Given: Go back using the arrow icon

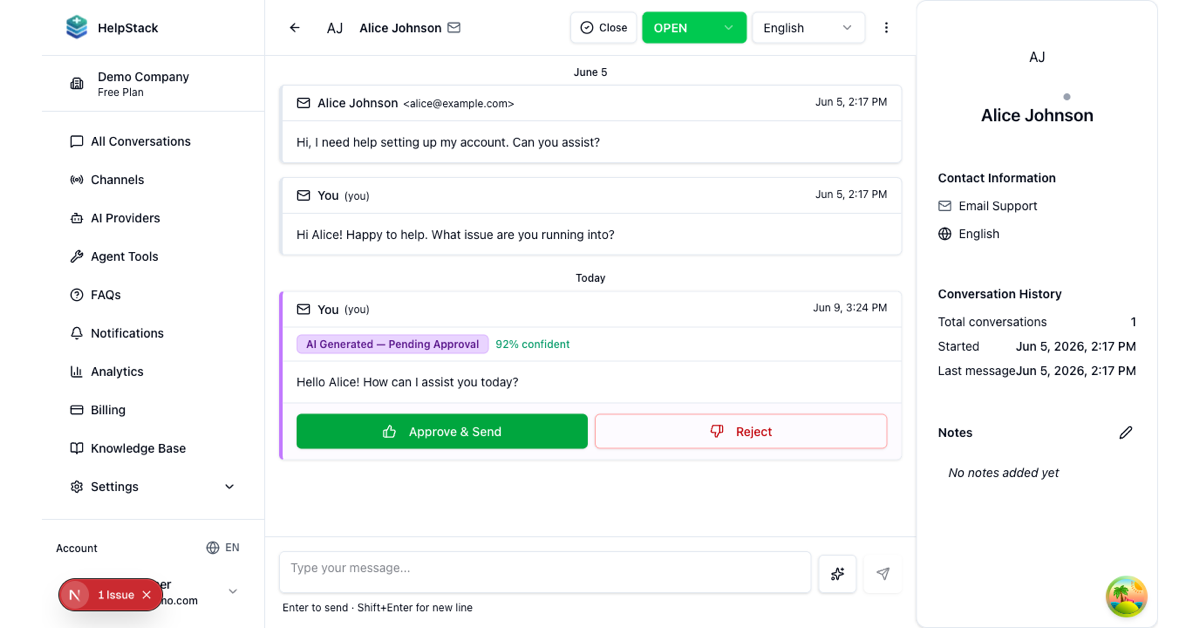Looking at the screenshot, I should [294, 28].
